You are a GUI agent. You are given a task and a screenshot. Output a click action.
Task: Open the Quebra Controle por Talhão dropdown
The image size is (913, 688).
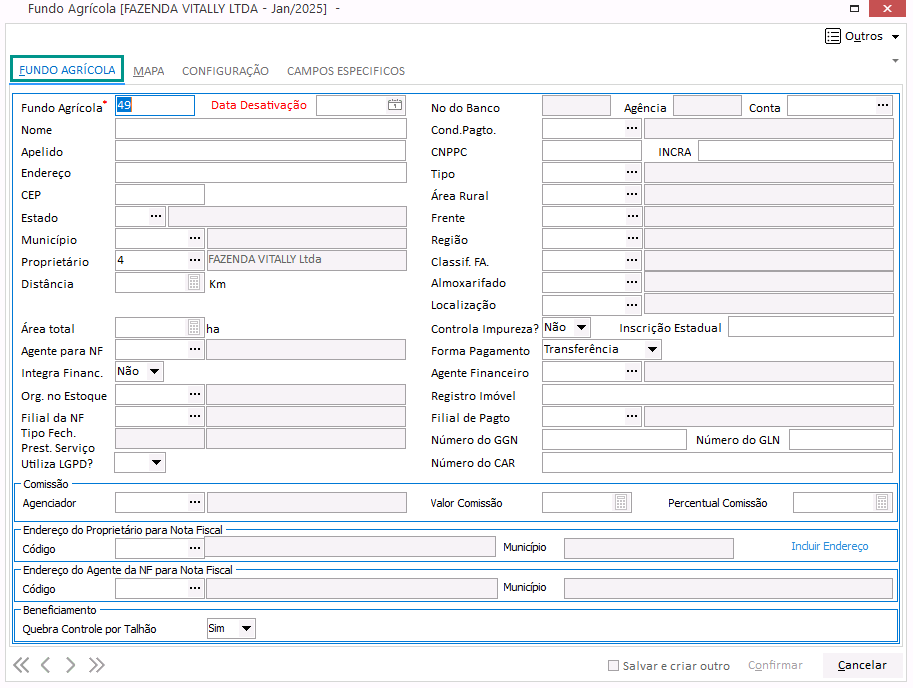pos(246,629)
